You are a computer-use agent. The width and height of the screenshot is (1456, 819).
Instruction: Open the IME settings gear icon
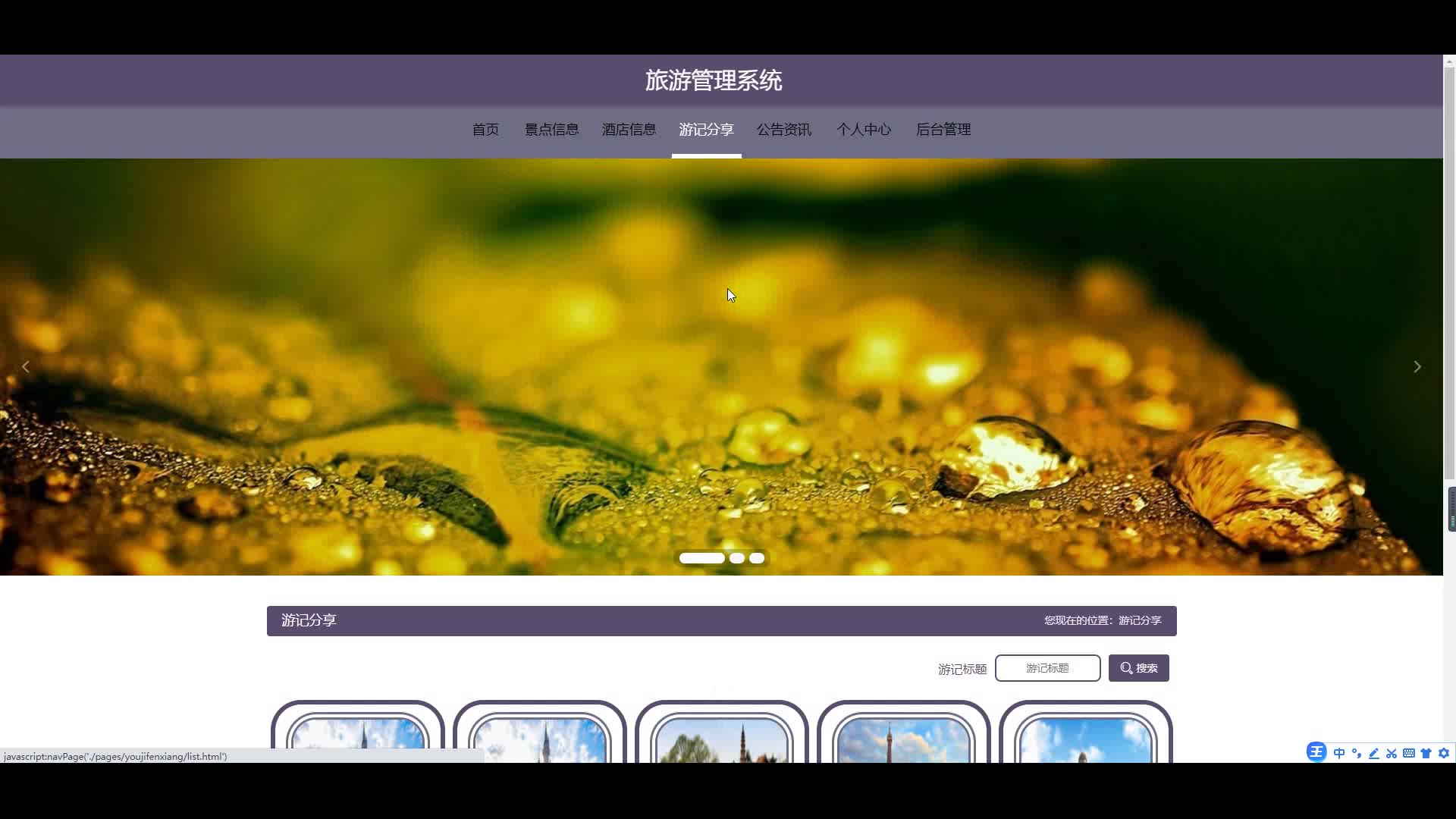[1444, 753]
